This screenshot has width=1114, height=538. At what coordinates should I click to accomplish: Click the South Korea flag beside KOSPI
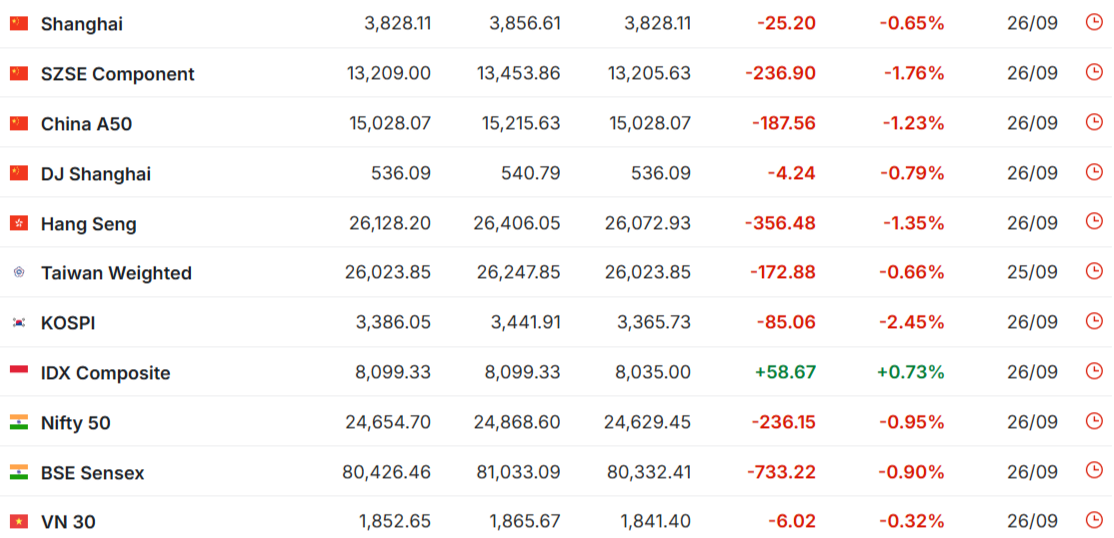[x=19, y=323]
